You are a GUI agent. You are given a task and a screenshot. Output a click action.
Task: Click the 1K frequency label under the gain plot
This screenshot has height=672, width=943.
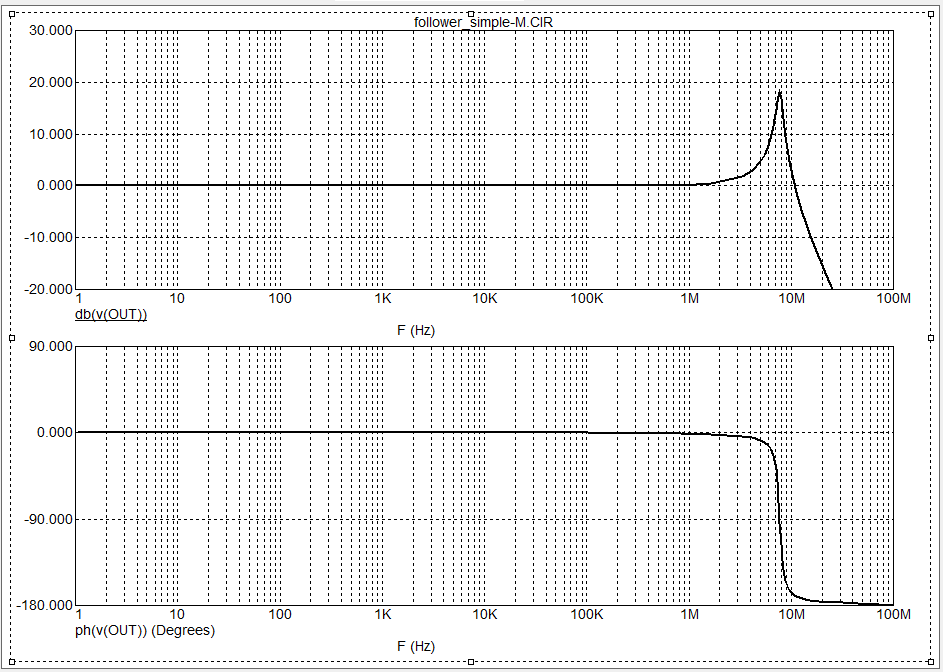pyautogui.click(x=382, y=298)
